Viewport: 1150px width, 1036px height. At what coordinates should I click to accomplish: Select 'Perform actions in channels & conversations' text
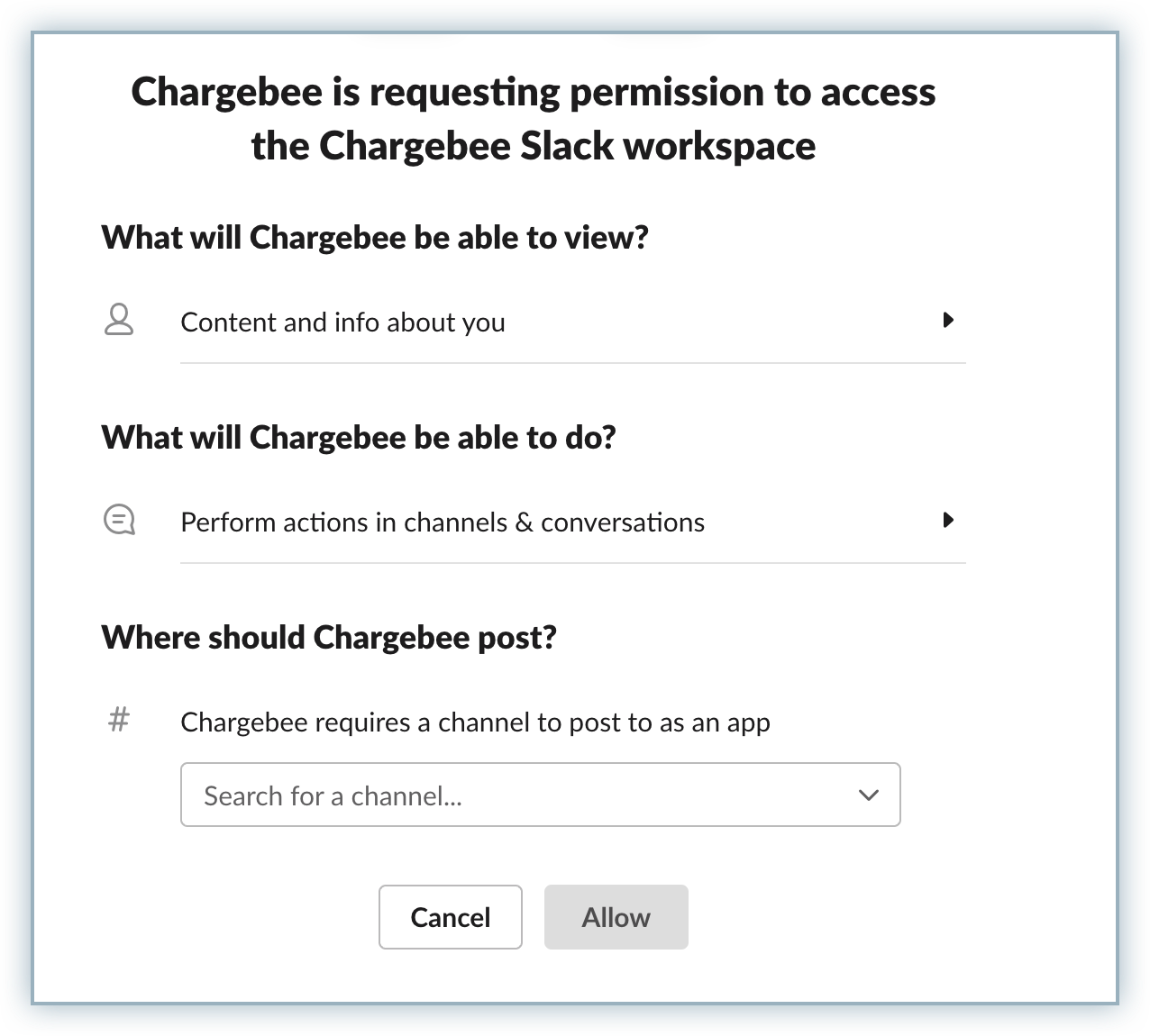(x=443, y=523)
